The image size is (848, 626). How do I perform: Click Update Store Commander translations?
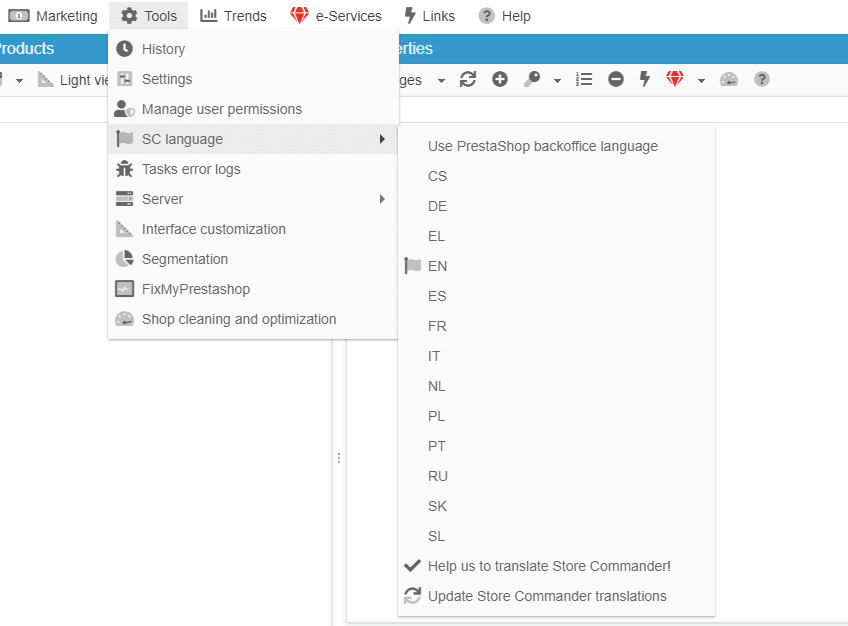point(546,596)
